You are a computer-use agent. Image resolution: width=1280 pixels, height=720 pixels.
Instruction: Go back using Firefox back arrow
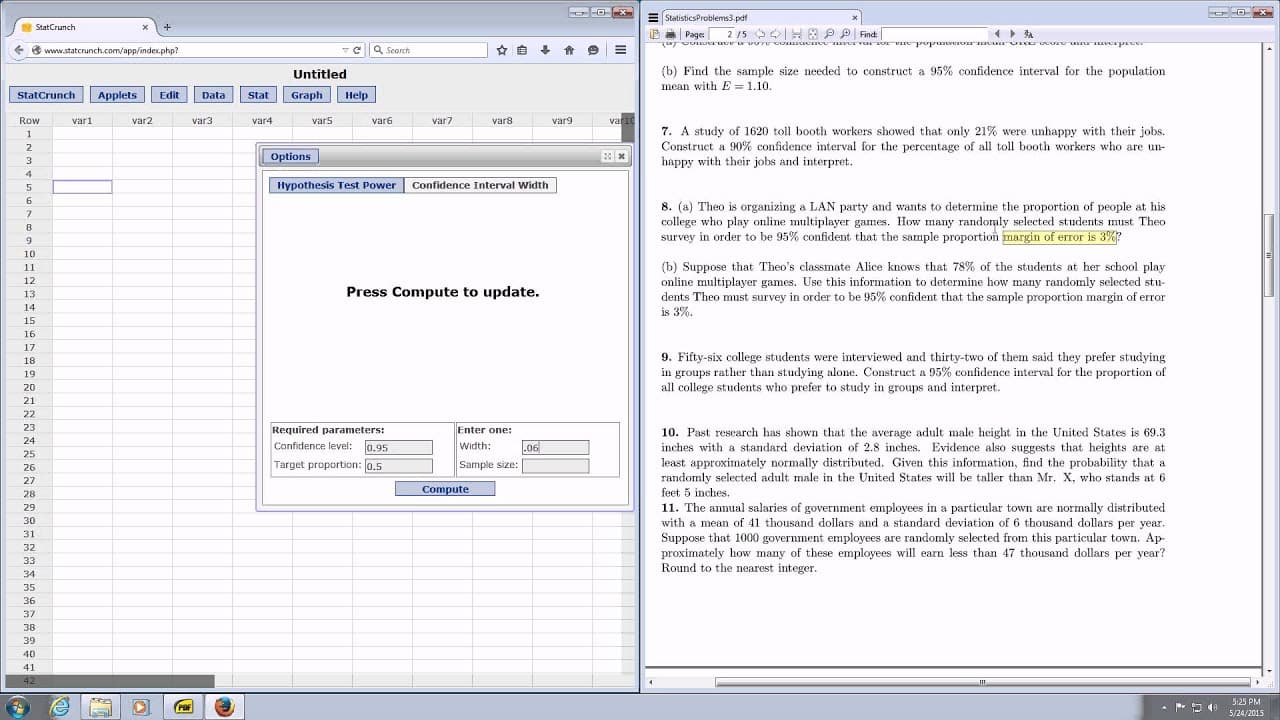[20, 50]
